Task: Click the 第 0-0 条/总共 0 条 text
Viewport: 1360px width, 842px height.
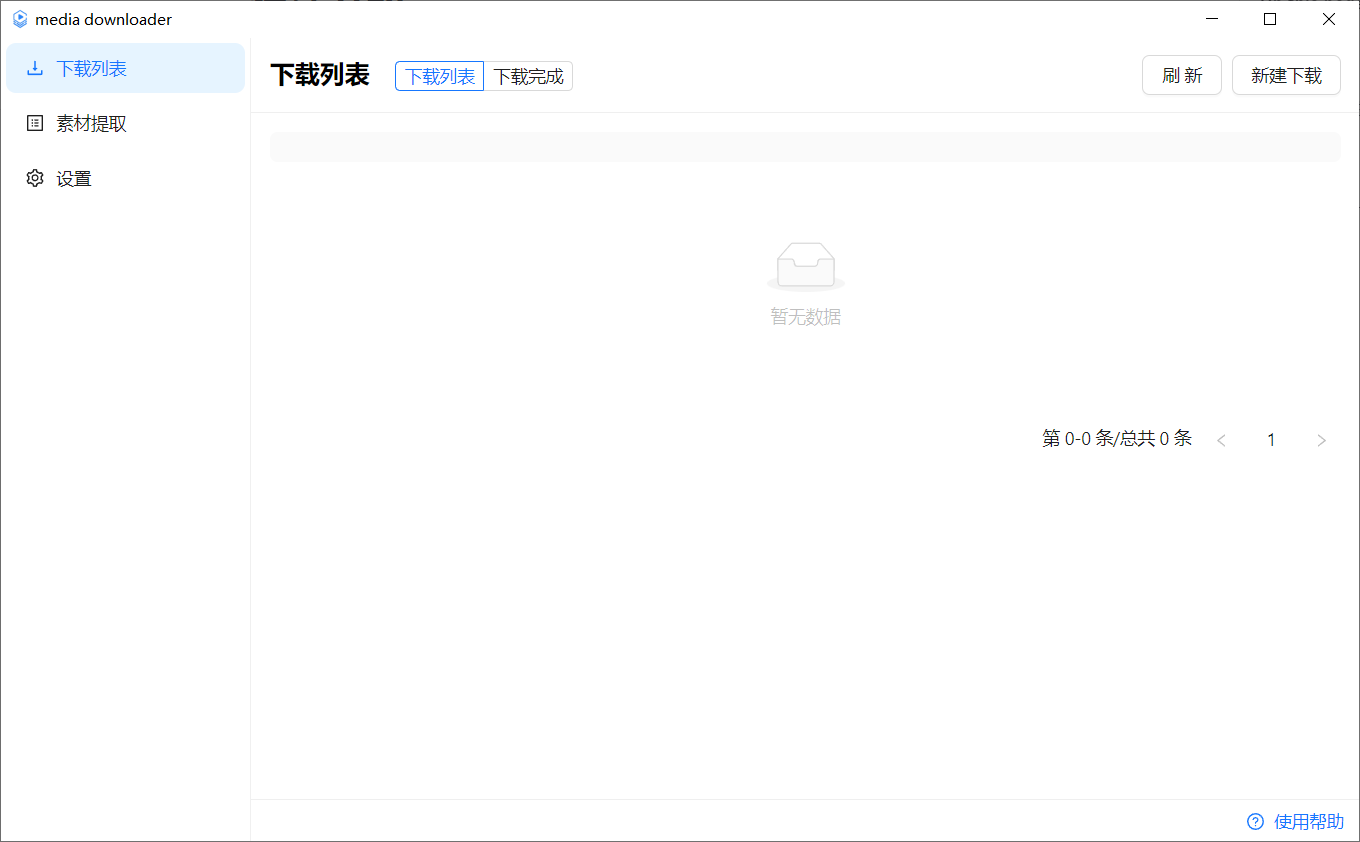Action: pos(1117,438)
